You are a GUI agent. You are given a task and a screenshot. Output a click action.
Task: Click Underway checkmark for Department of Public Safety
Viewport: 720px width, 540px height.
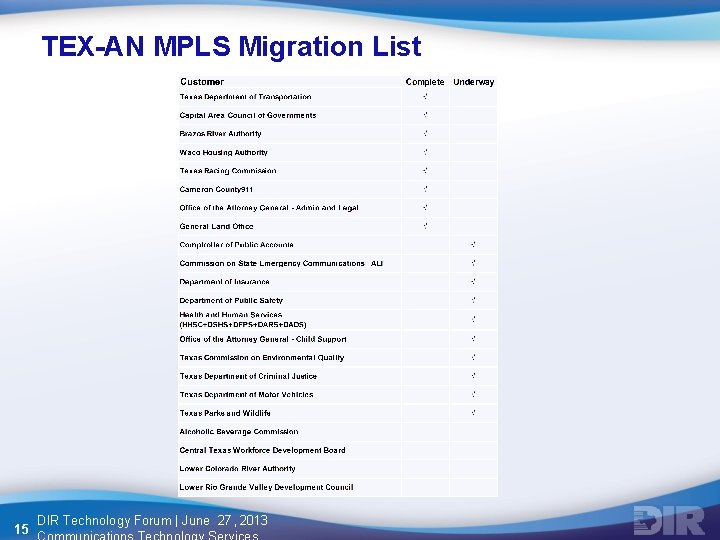point(473,300)
